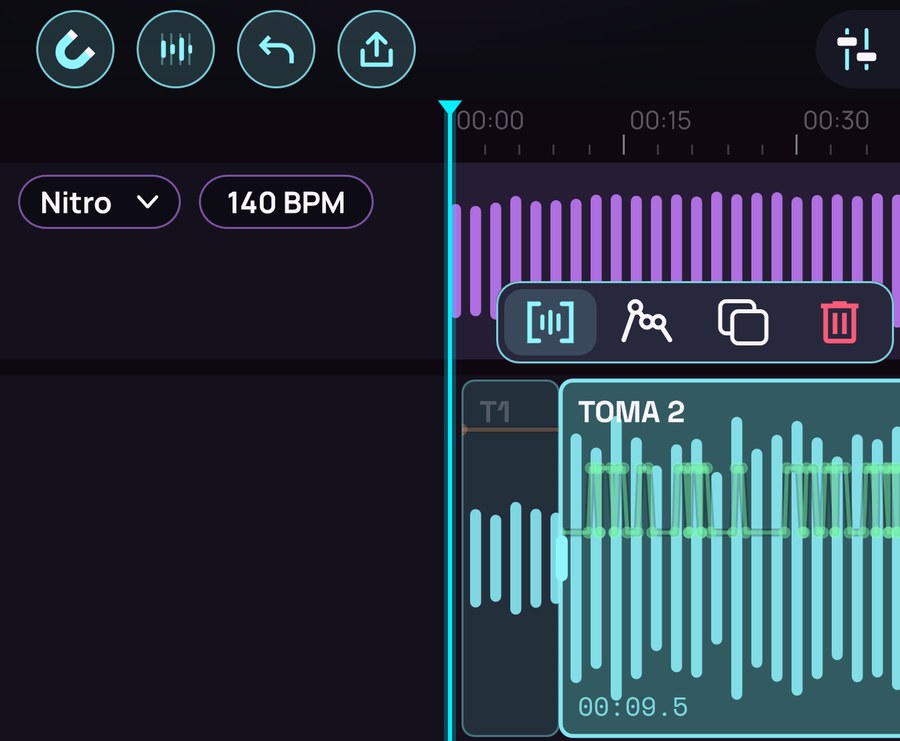Select the TOMA 2 clip
Image resolution: width=900 pixels, height=741 pixels.
click(x=730, y=558)
